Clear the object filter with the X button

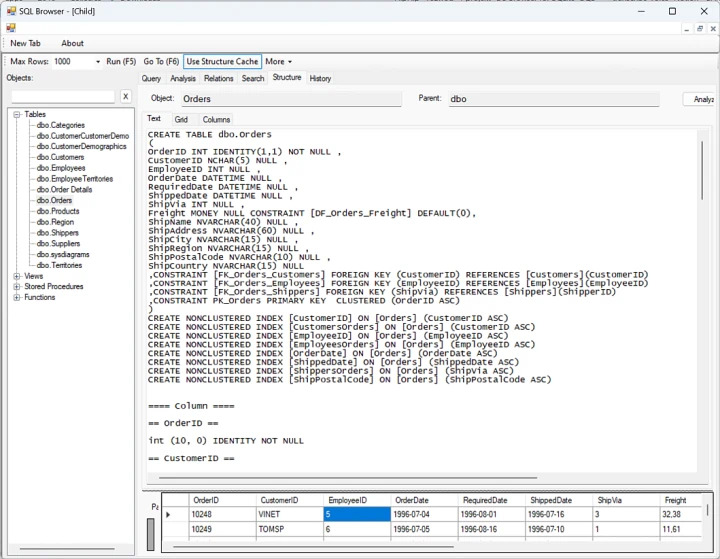(x=125, y=96)
